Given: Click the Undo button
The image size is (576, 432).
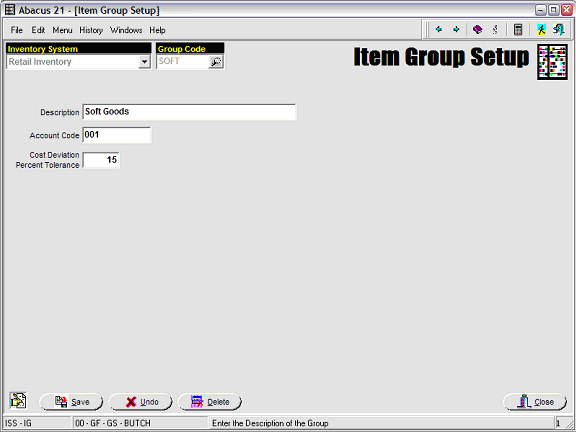Looking at the screenshot, I should tap(140, 402).
